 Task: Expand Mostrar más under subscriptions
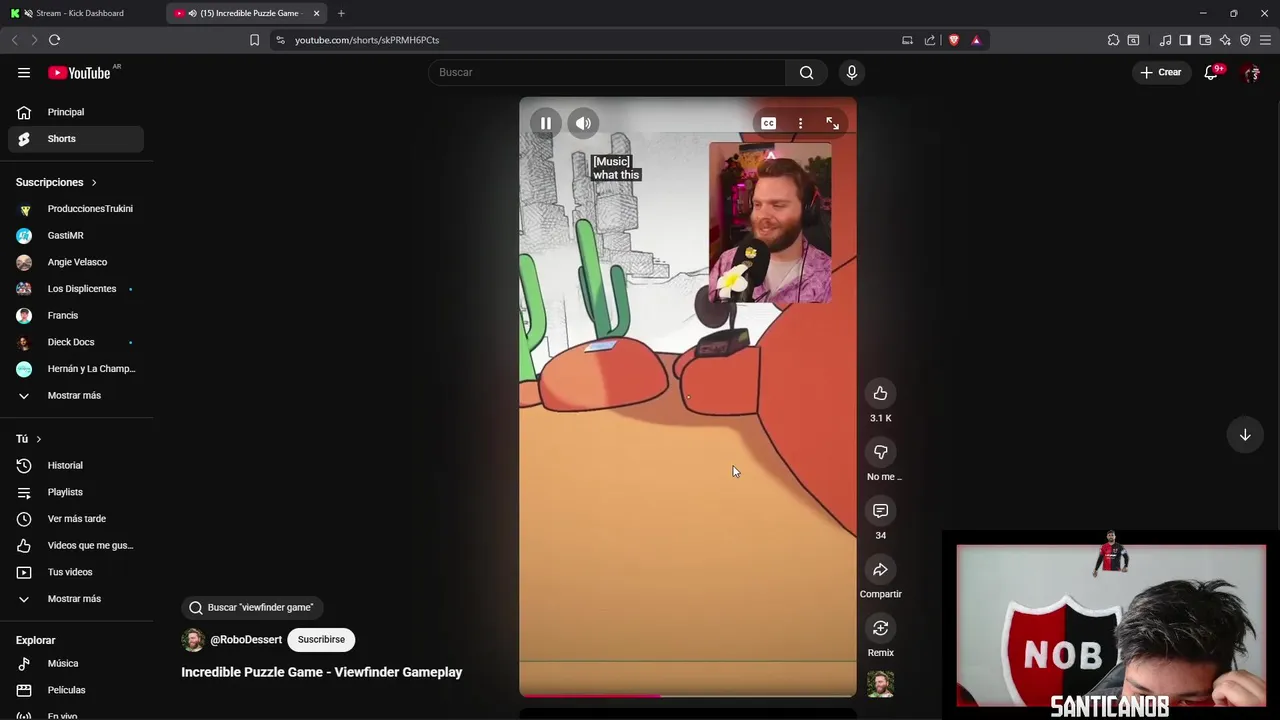point(76,395)
